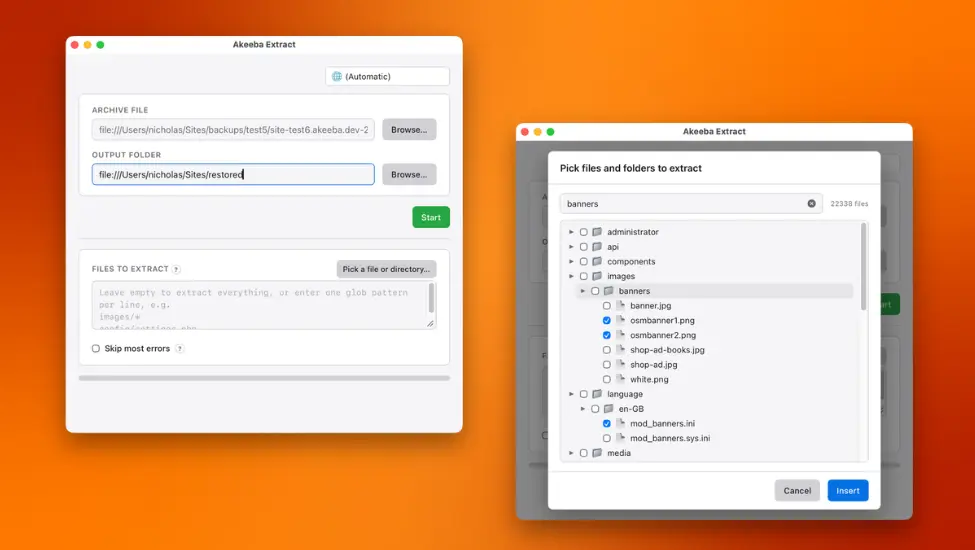Click Cancel in the picker dialog

click(797, 490)
